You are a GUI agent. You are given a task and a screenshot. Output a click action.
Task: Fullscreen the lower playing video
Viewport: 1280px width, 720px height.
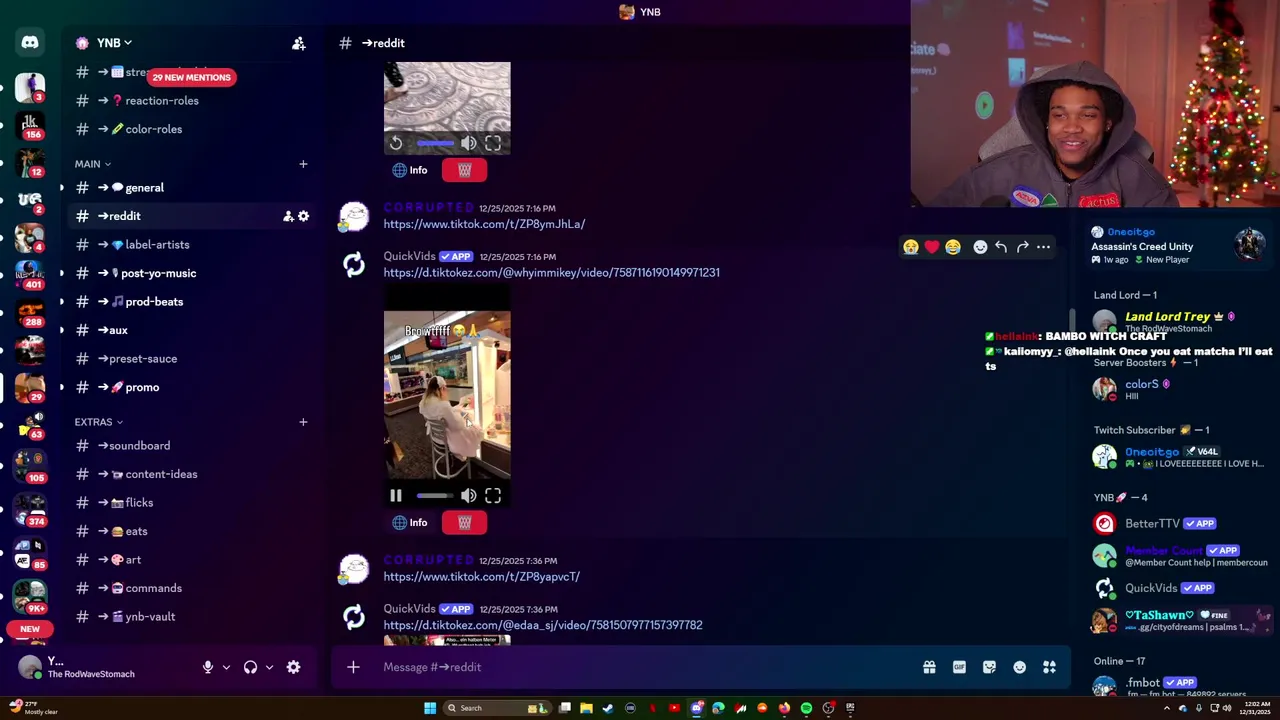493,496
